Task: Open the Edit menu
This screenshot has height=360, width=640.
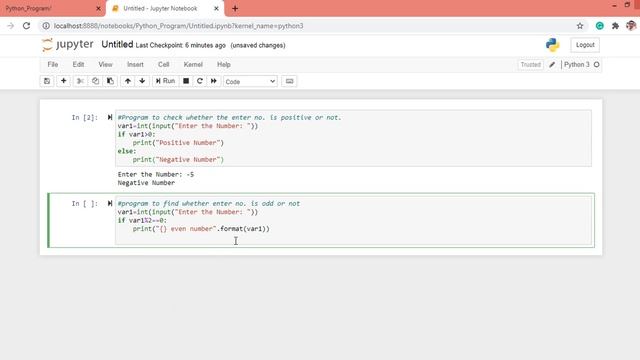Action: pyautogui.click(x=78, y=64)
